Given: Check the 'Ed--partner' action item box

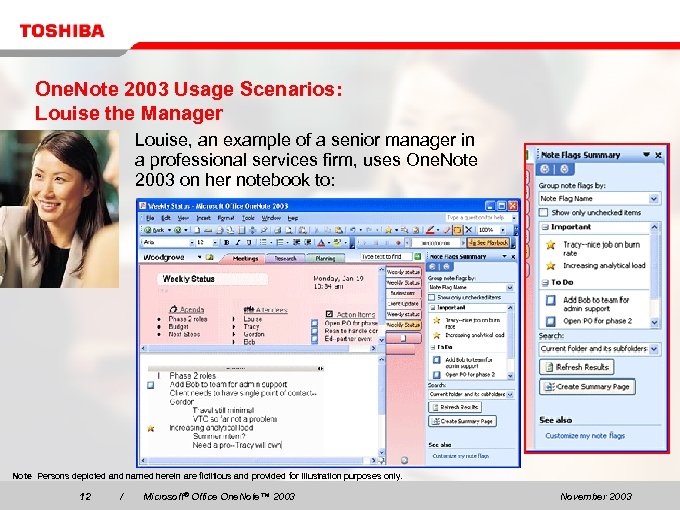Looking at the screenshot, I should (x=315, y=339).
